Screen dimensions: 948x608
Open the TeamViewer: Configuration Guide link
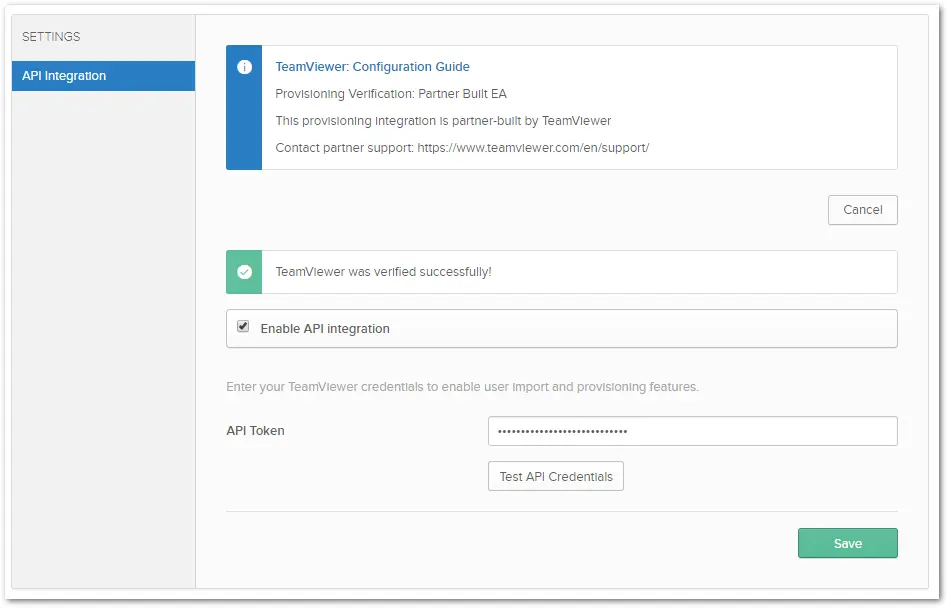372,66
